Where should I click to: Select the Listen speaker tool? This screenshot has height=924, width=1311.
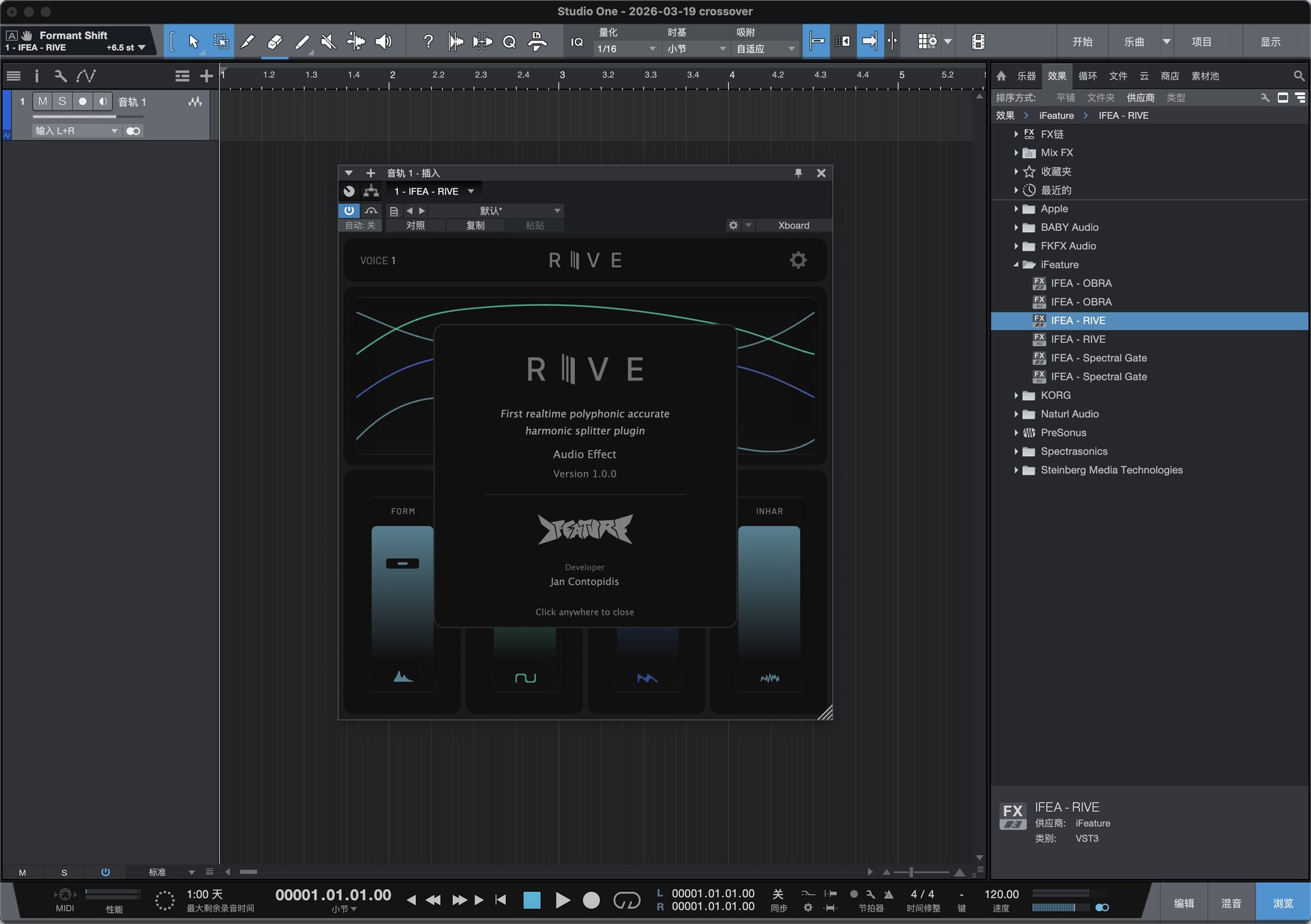[x=384, y=42]
